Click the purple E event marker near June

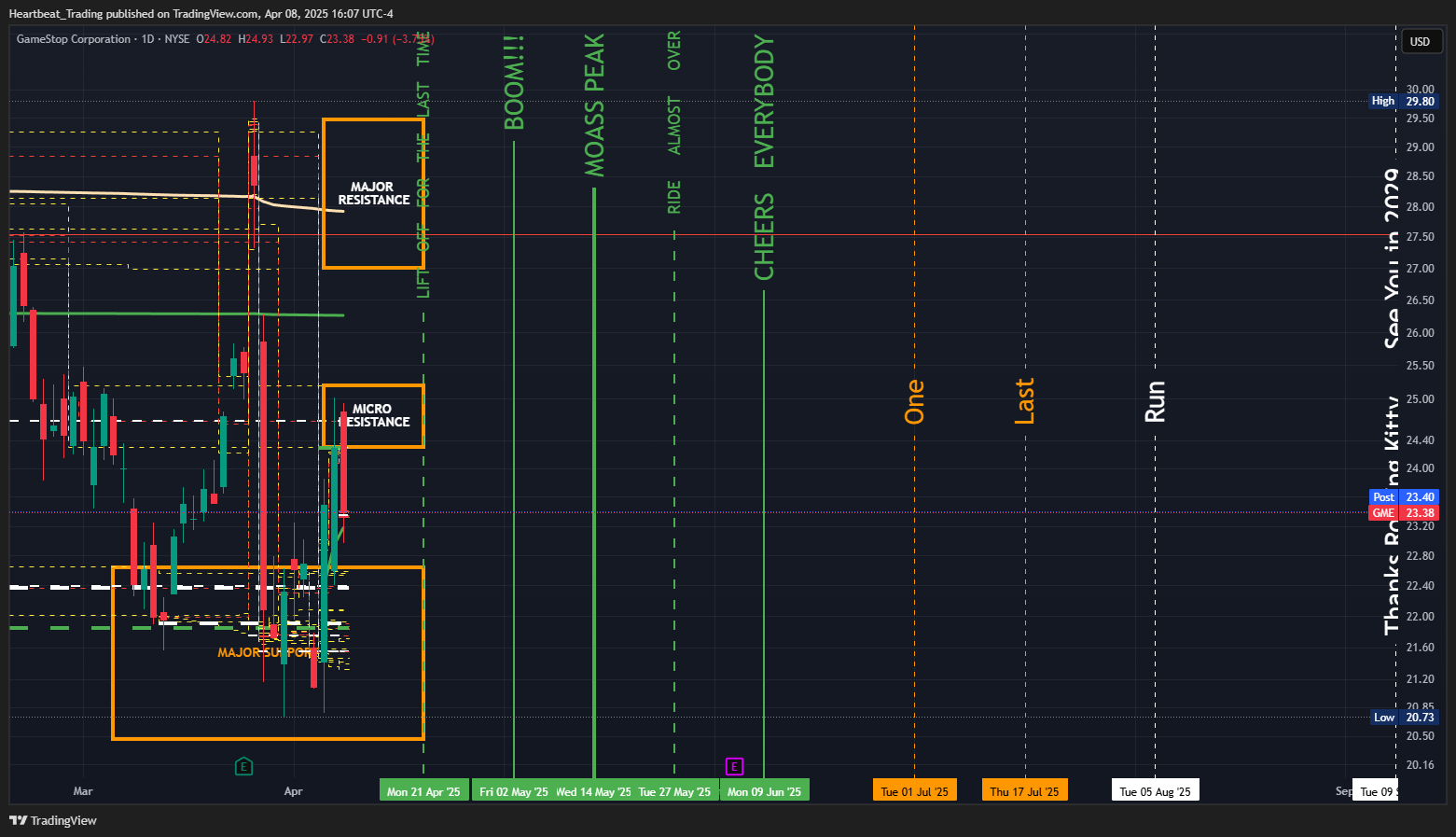point(734,766)
